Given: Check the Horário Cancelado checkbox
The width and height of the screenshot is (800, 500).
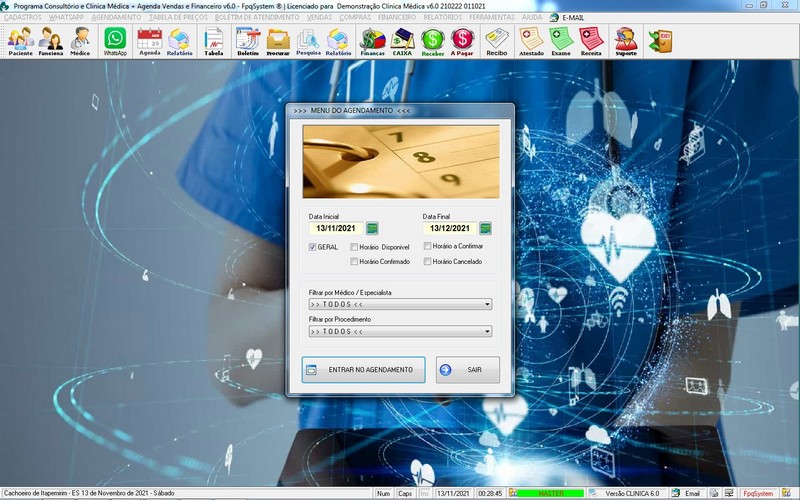Looking at the screenshot, I should [427, 261].
